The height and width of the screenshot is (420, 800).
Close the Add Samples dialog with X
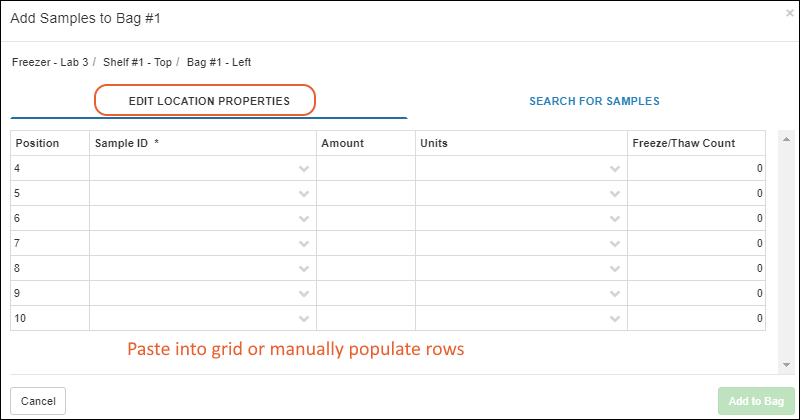789,13
